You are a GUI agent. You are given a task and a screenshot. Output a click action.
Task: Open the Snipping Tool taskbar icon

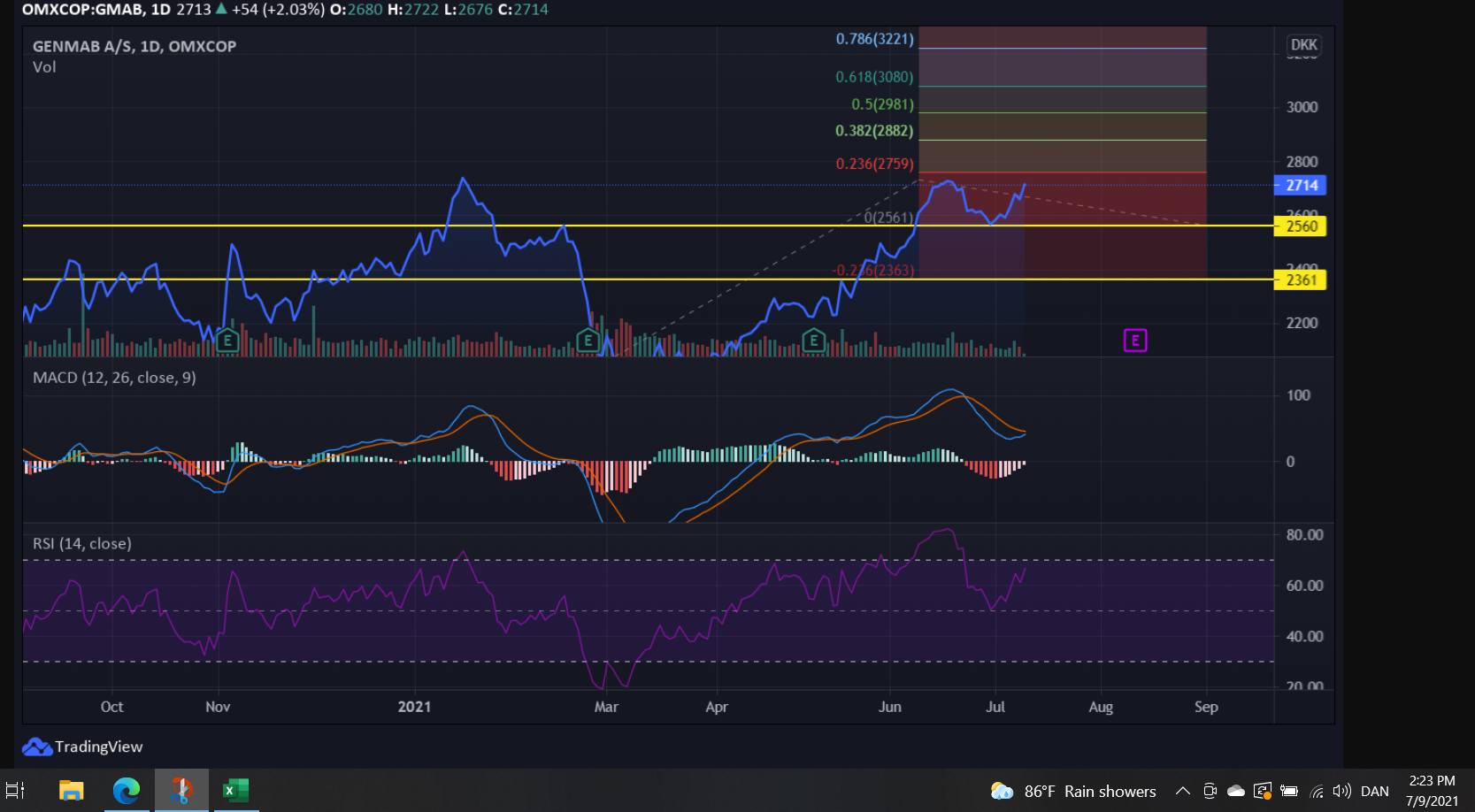tap(181, 791)
